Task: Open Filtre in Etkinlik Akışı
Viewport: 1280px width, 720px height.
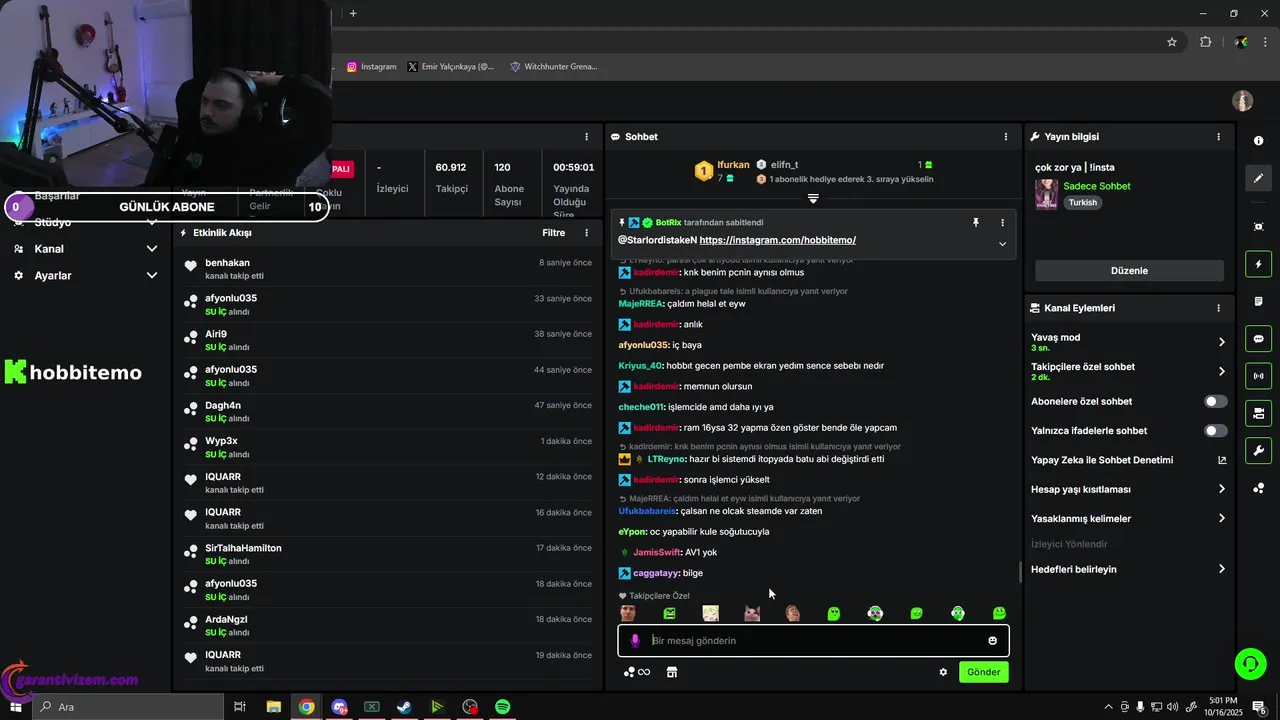Action: point(553,233)
